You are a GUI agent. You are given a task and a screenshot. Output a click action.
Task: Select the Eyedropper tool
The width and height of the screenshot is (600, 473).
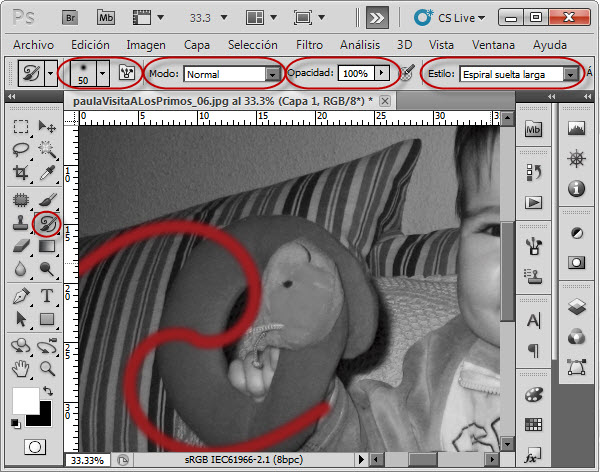(x=47, y=173)
